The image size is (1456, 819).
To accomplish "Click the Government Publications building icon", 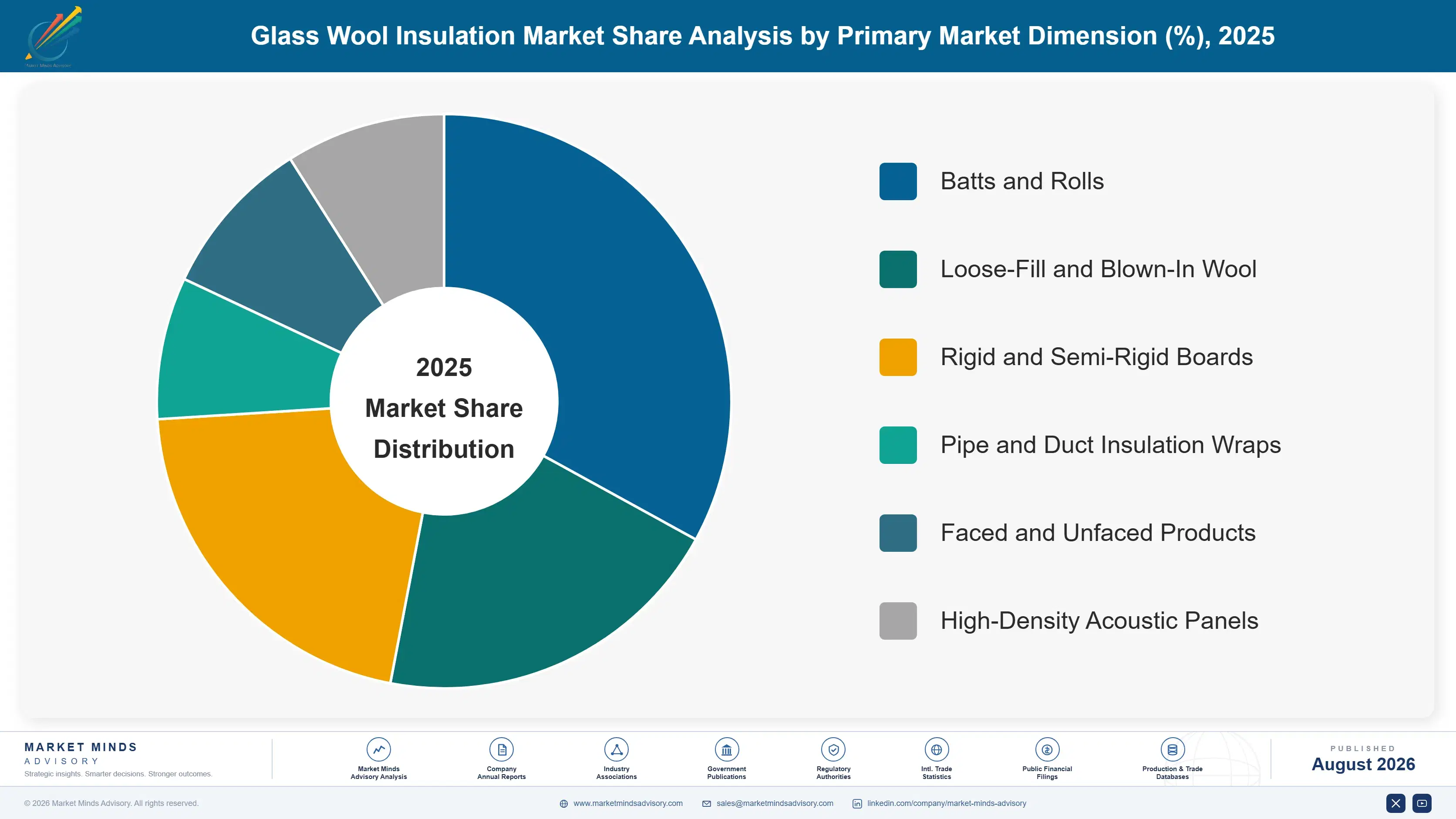I will 726,749.
